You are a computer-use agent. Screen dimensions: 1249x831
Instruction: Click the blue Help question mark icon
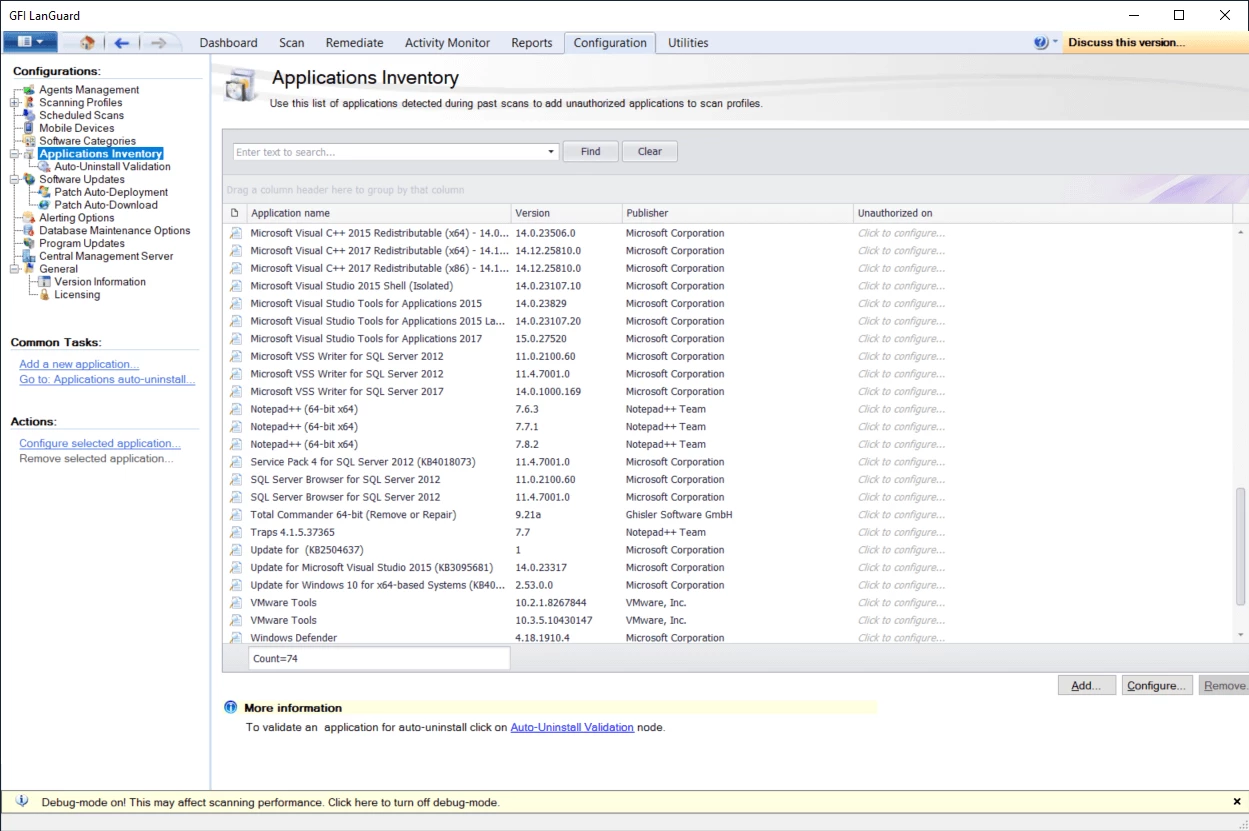click(1040, 42)
